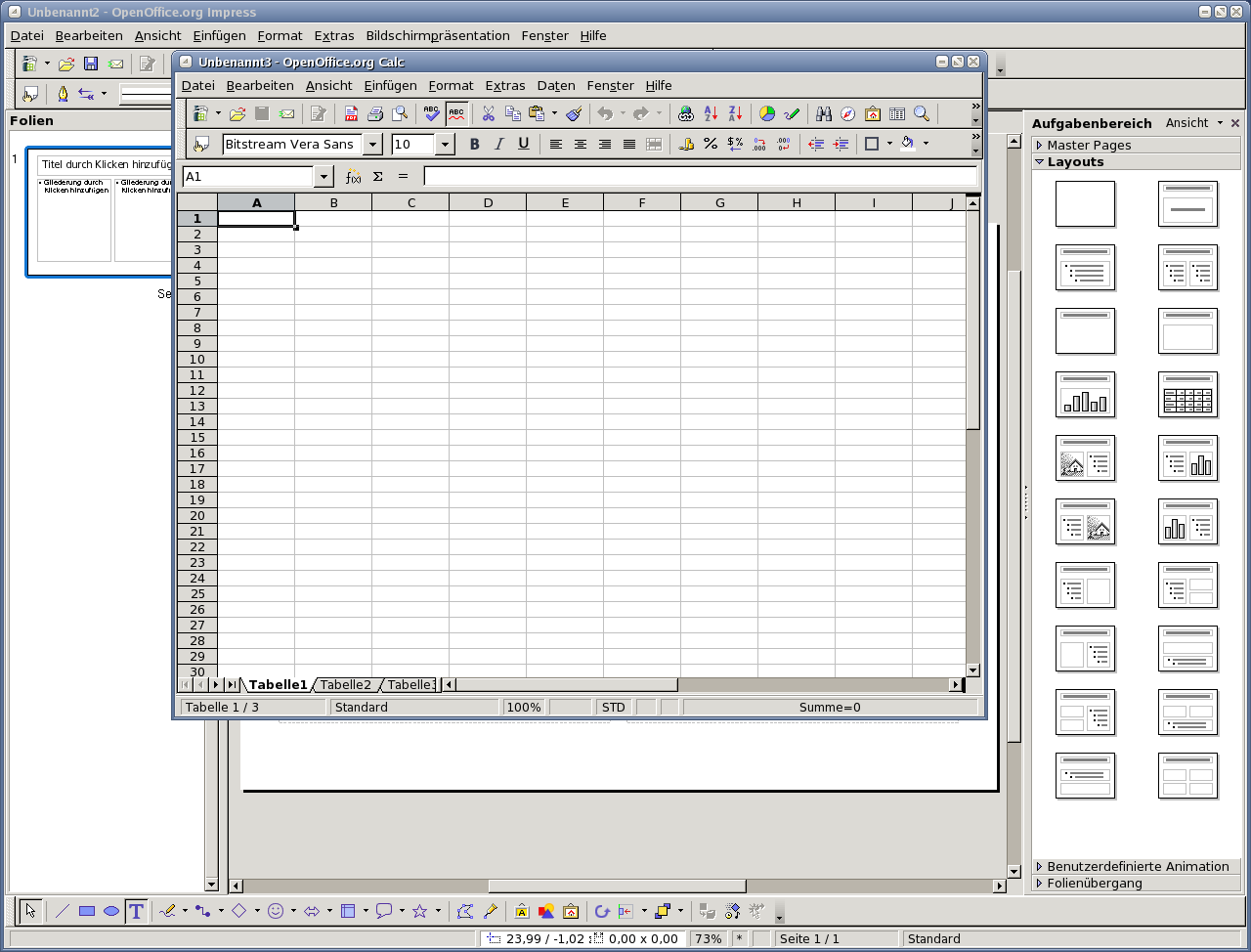The height and width of the screenshot is (952, 1251).
Task: Click the Fontwork Gallery icon in Impress
Action: tap(522, 911)
